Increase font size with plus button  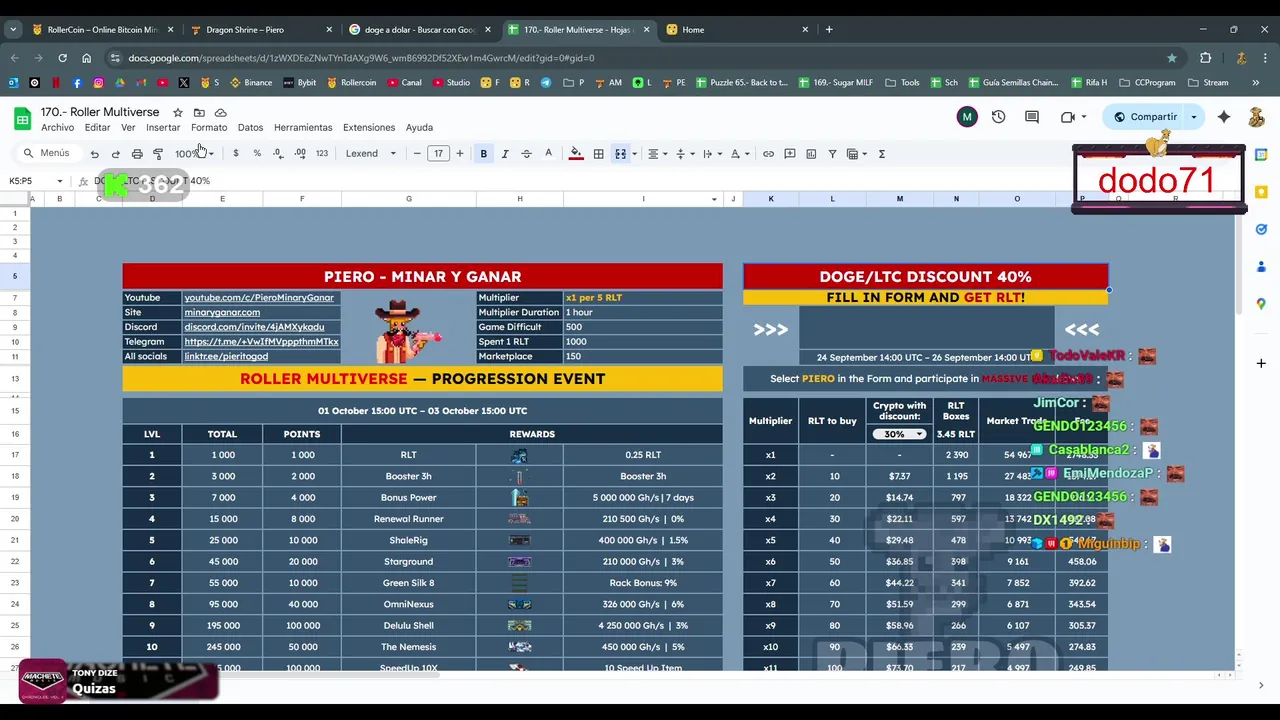click(x=460, y=154)
